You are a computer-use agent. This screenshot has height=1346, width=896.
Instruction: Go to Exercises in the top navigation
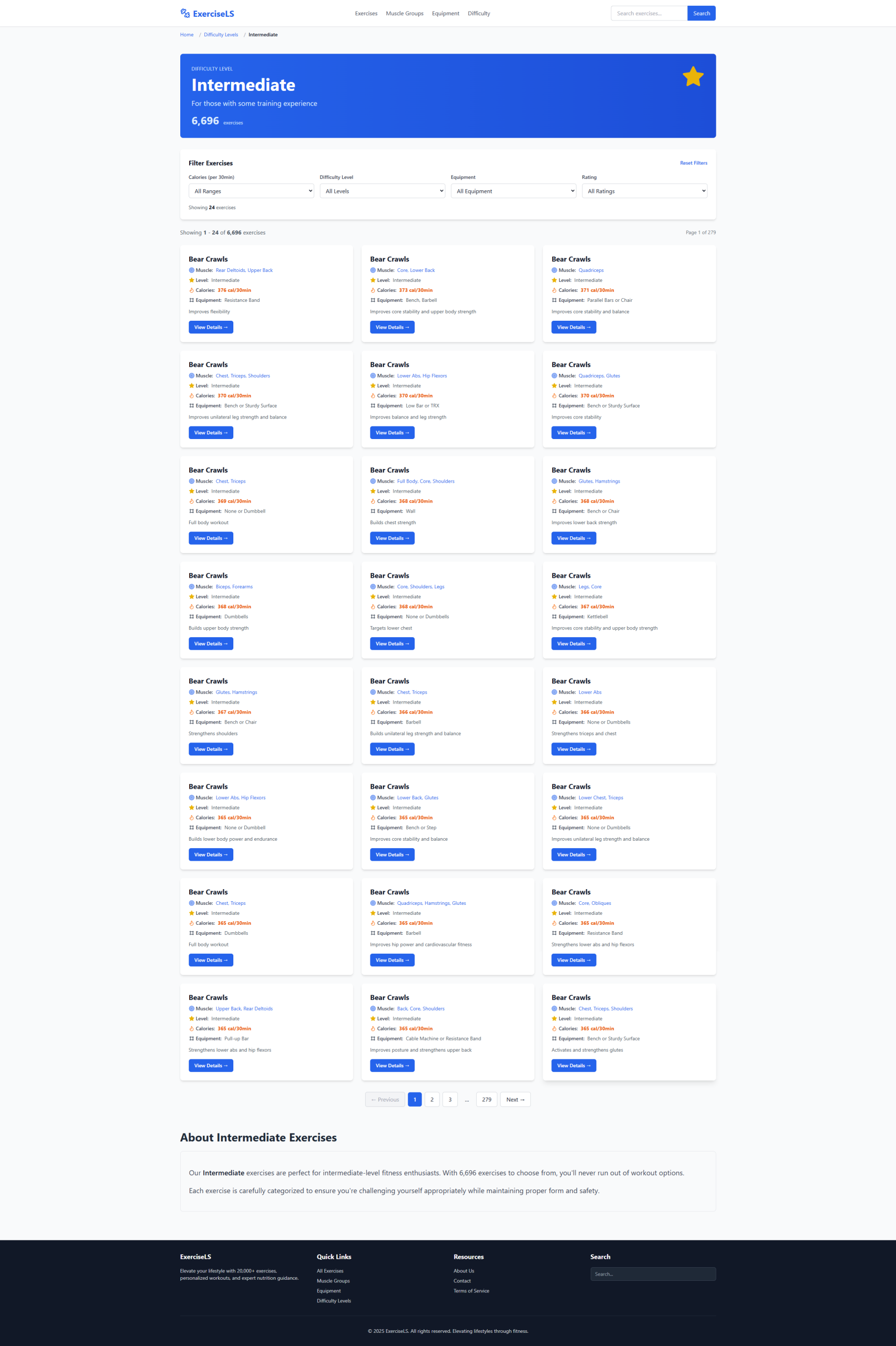366,13
